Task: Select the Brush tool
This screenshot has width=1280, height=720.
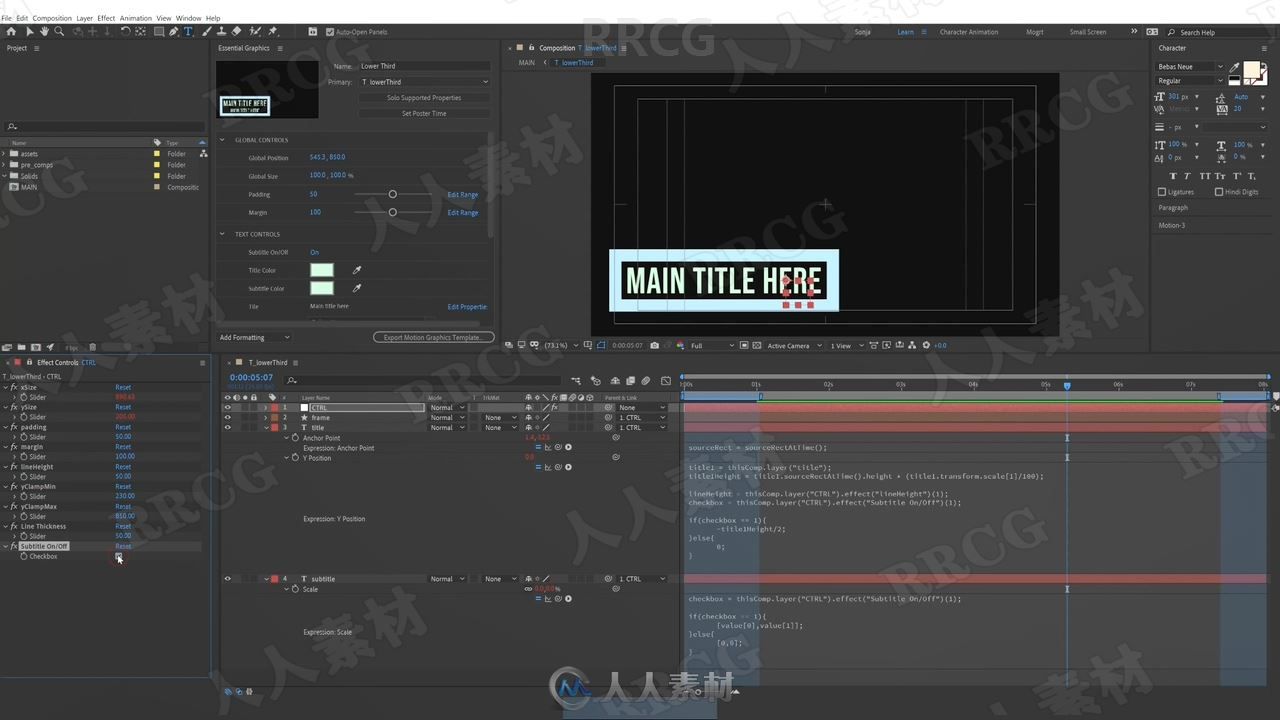Action: coord(205,31)
